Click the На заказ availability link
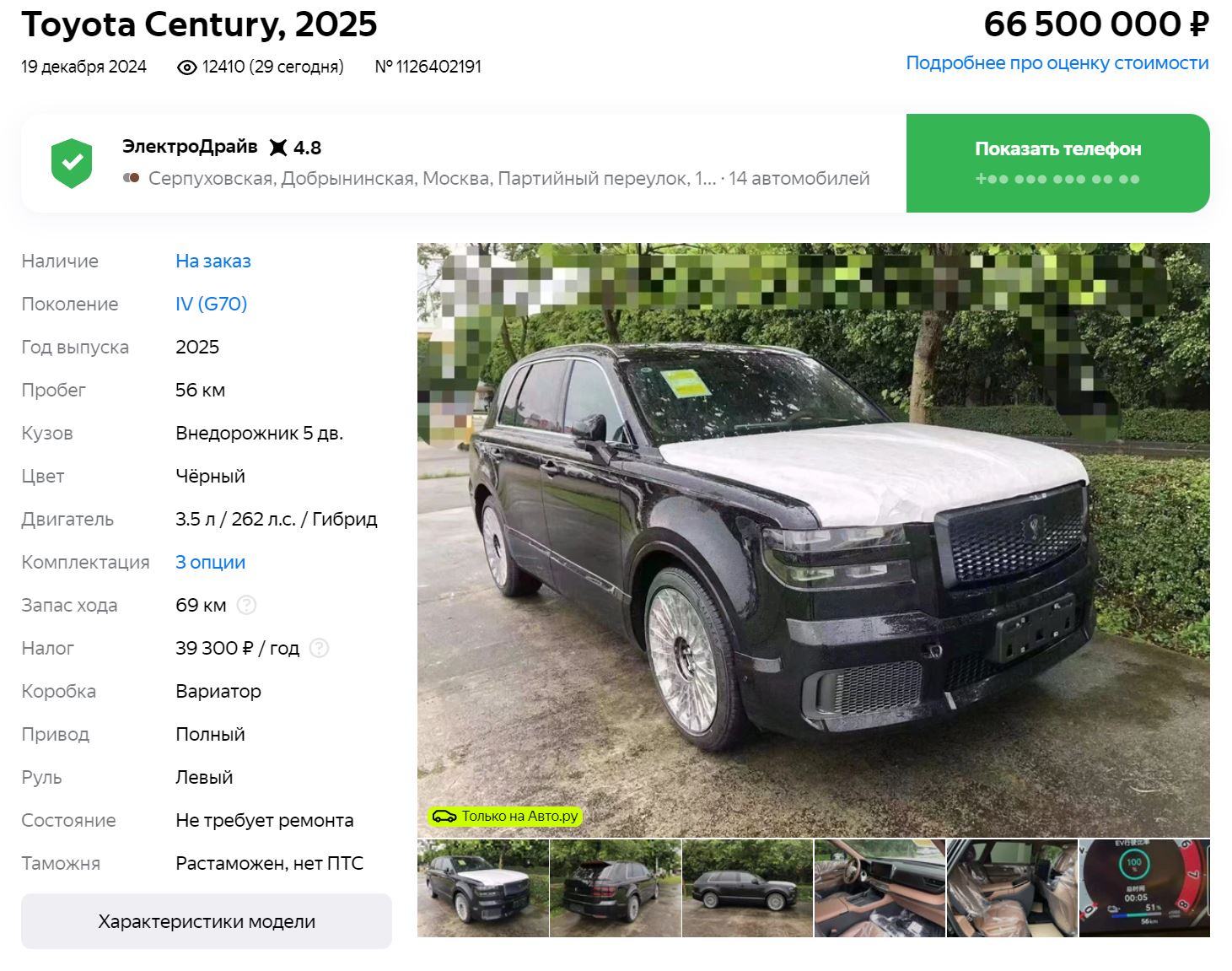Screen dimensions: 1232x971 pyautogui.click(x=213, y=261)
